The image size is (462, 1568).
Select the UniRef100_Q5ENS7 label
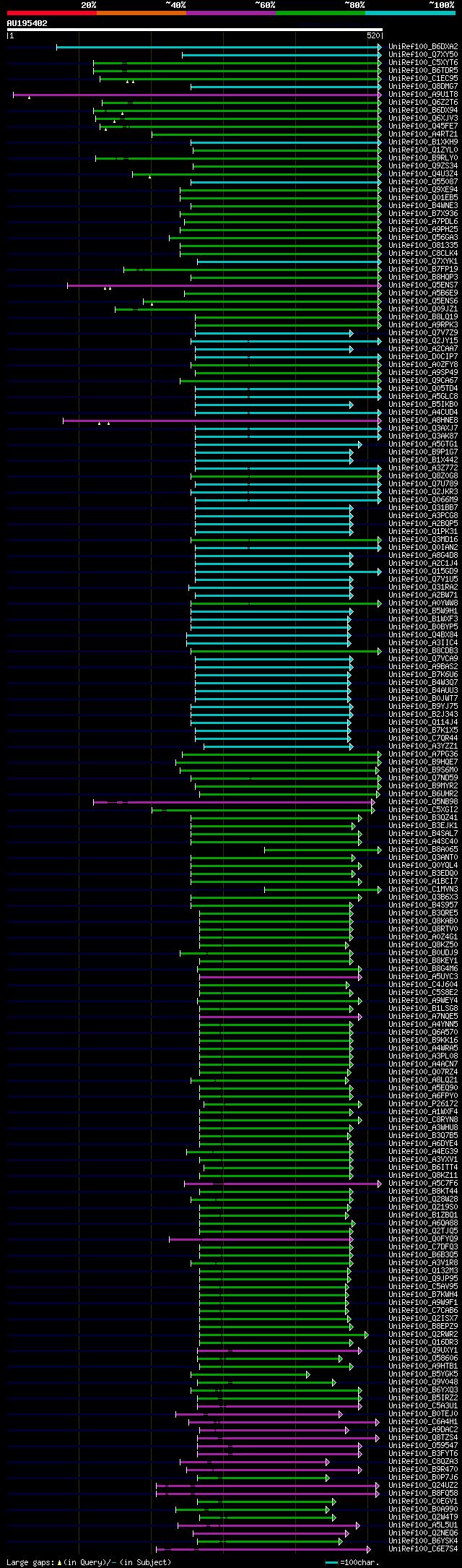click(x=423, y=285)
